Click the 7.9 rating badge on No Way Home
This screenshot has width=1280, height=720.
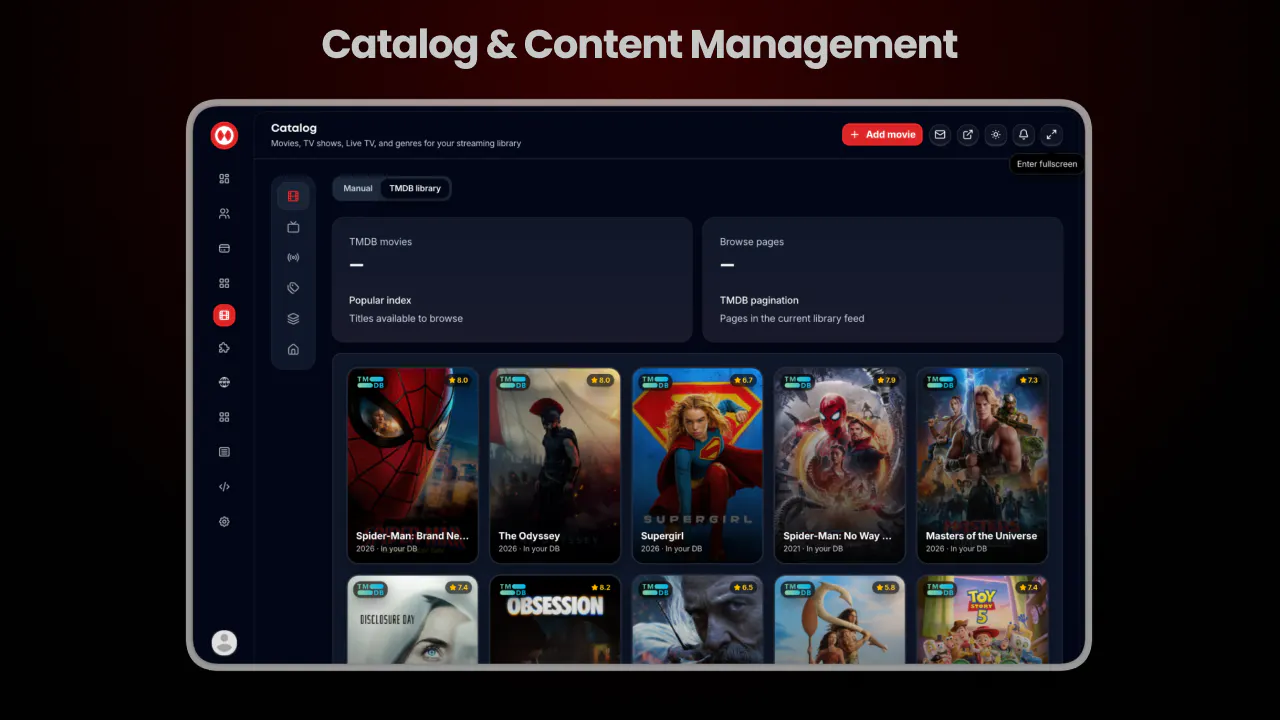click(885, 380)
